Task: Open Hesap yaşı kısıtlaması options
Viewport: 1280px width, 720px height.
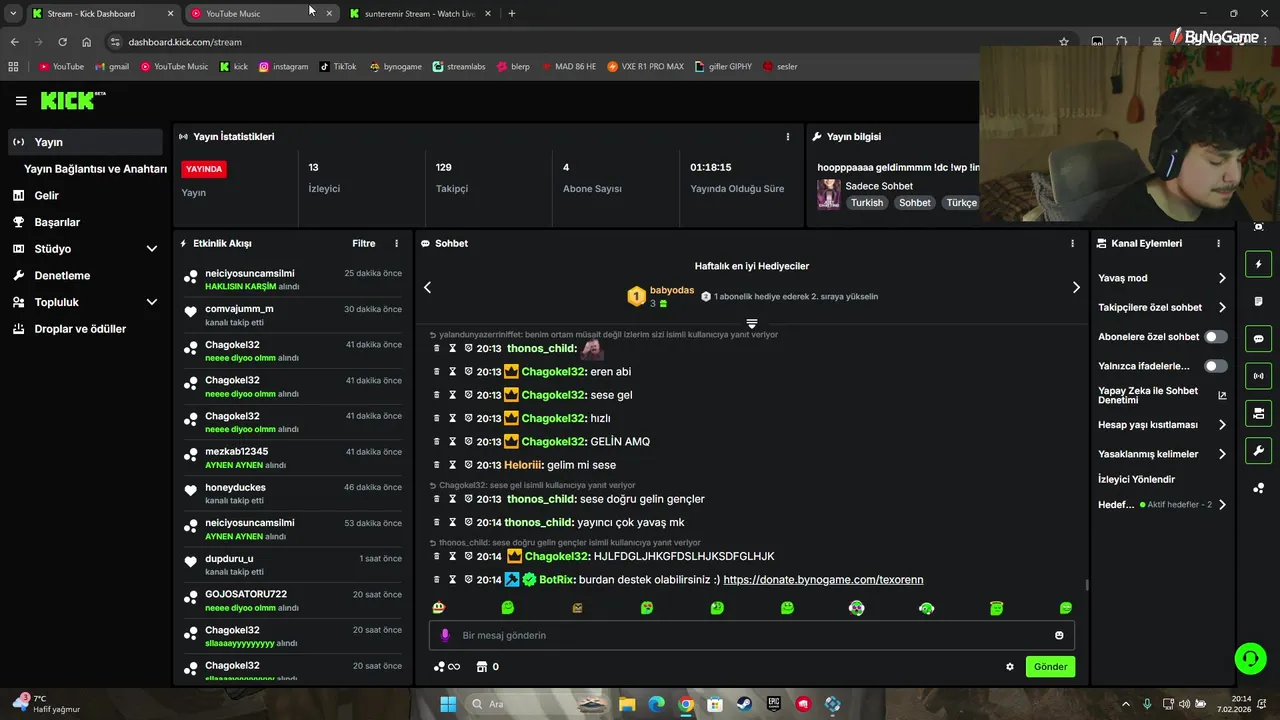Action: (1162, 425)
